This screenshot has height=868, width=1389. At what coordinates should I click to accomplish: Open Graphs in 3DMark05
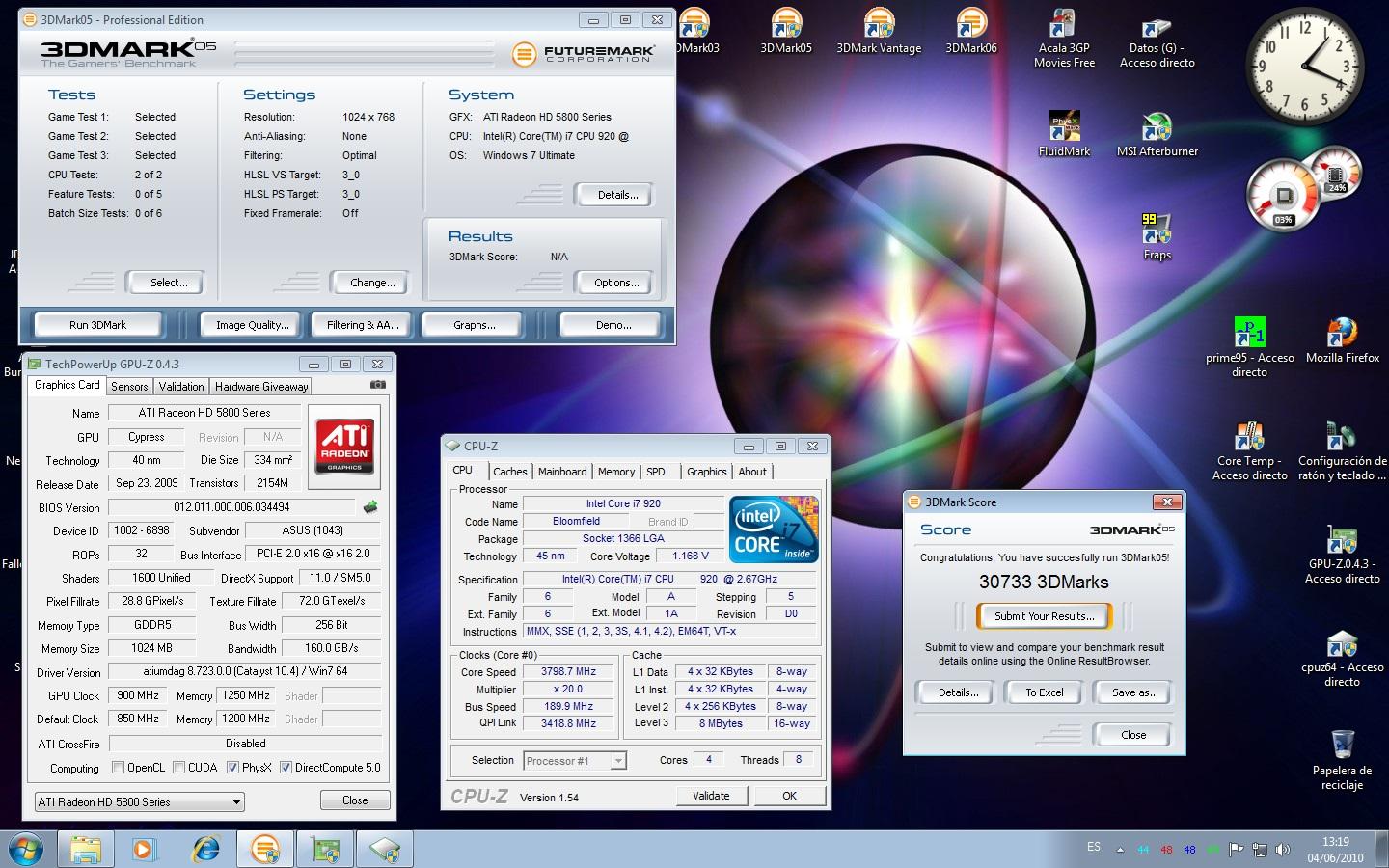(x=474, y=325)
